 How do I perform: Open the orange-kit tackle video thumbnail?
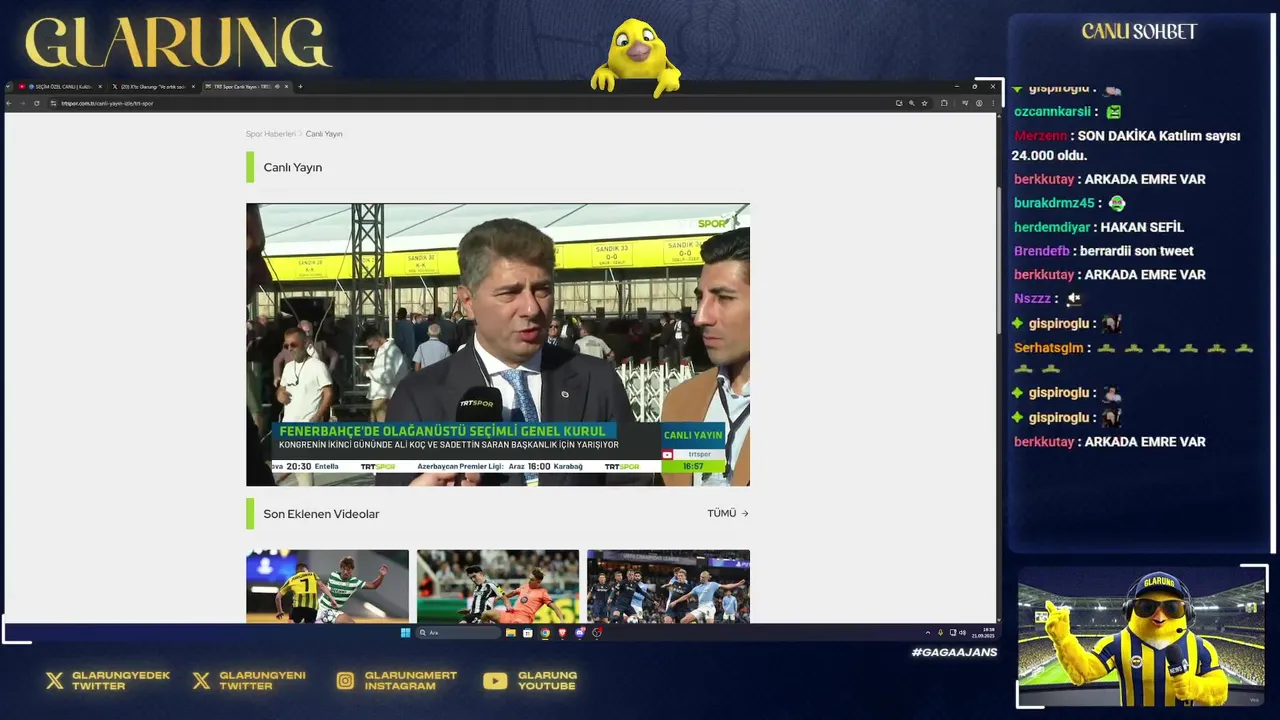coord(498,586)
